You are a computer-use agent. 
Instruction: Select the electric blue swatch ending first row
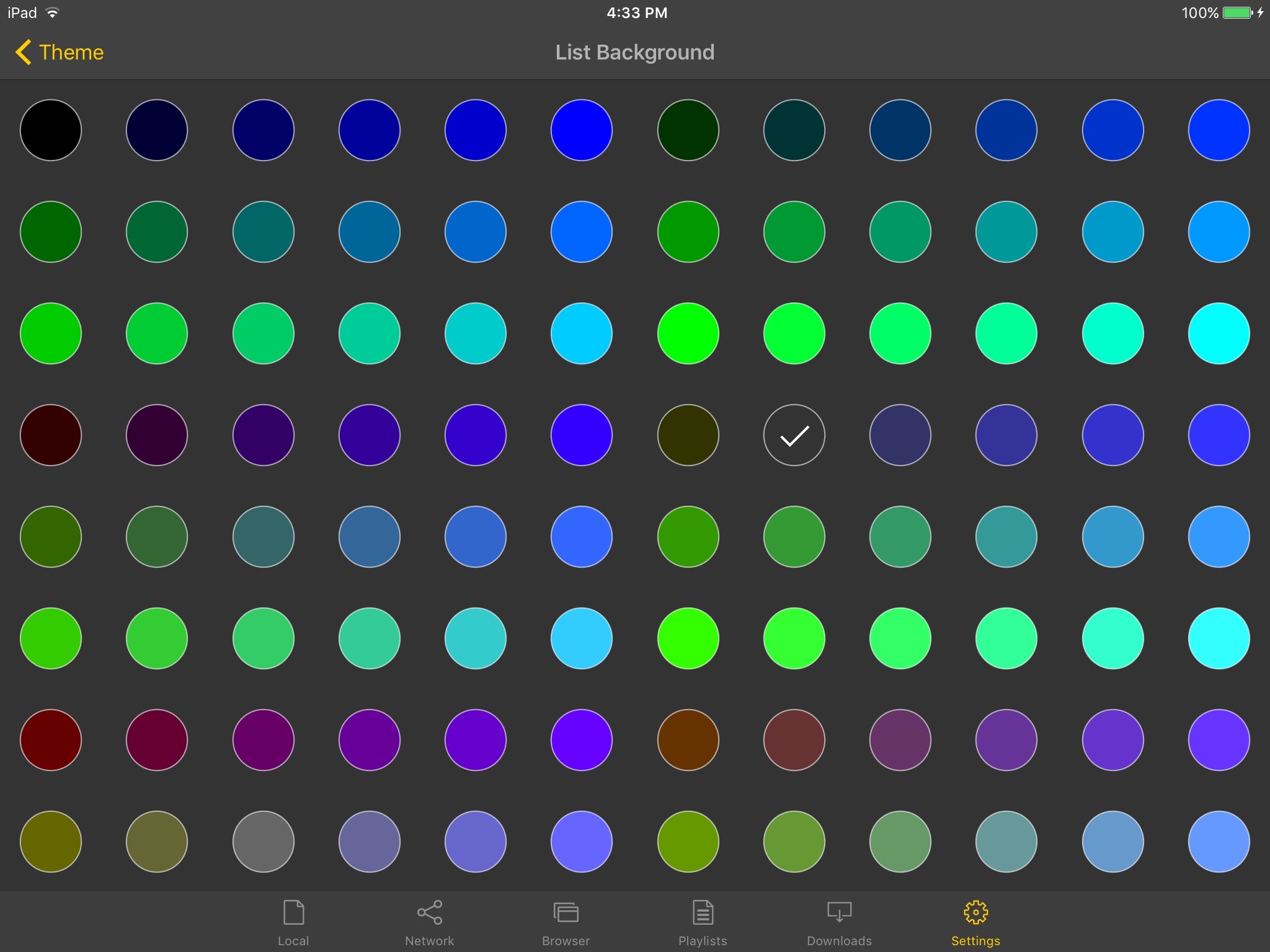click(x=1219, y=130)
